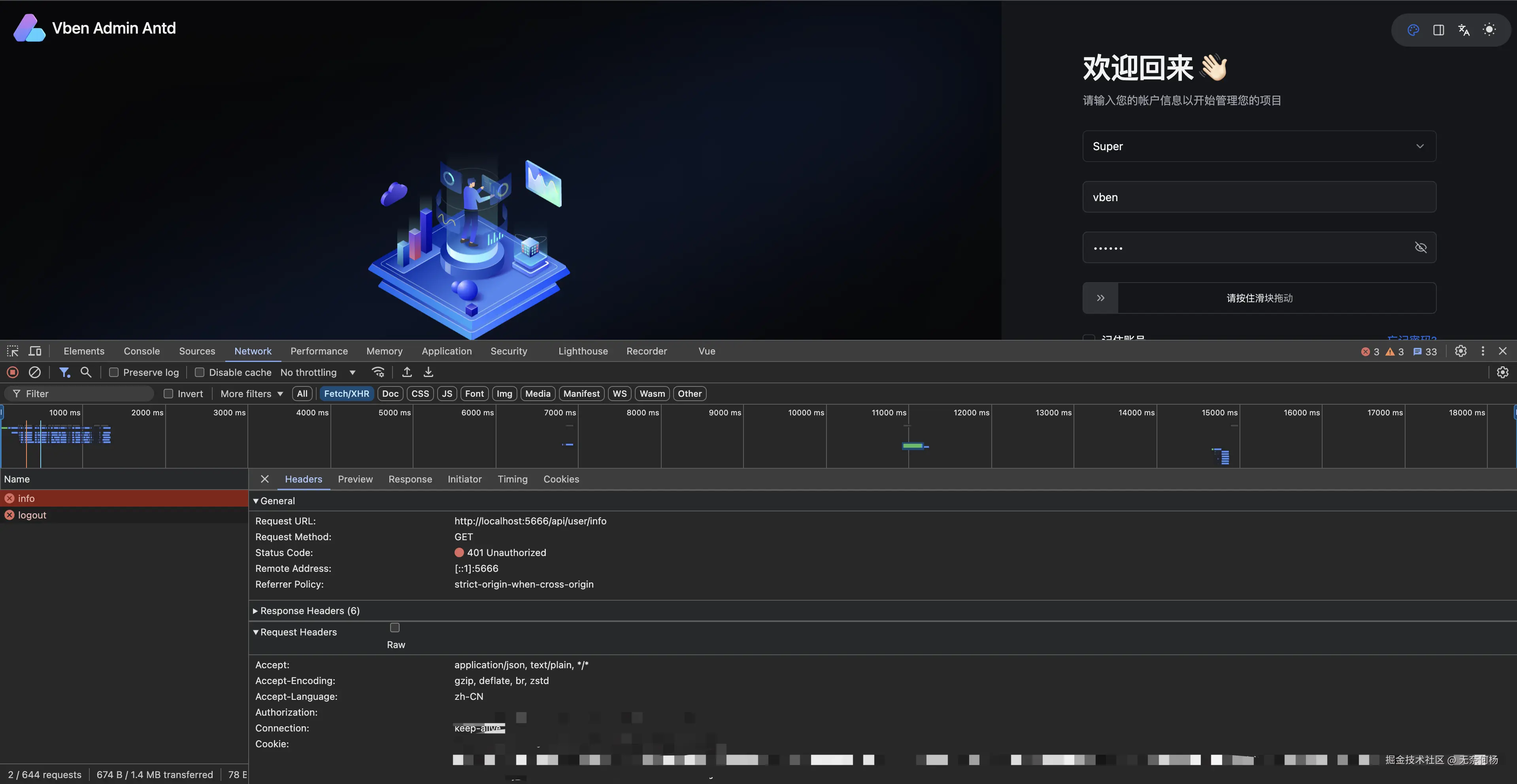This screenshot has width=1517, height=784.
Task: Switch to the Console tab
Action: tap(142, 351)
